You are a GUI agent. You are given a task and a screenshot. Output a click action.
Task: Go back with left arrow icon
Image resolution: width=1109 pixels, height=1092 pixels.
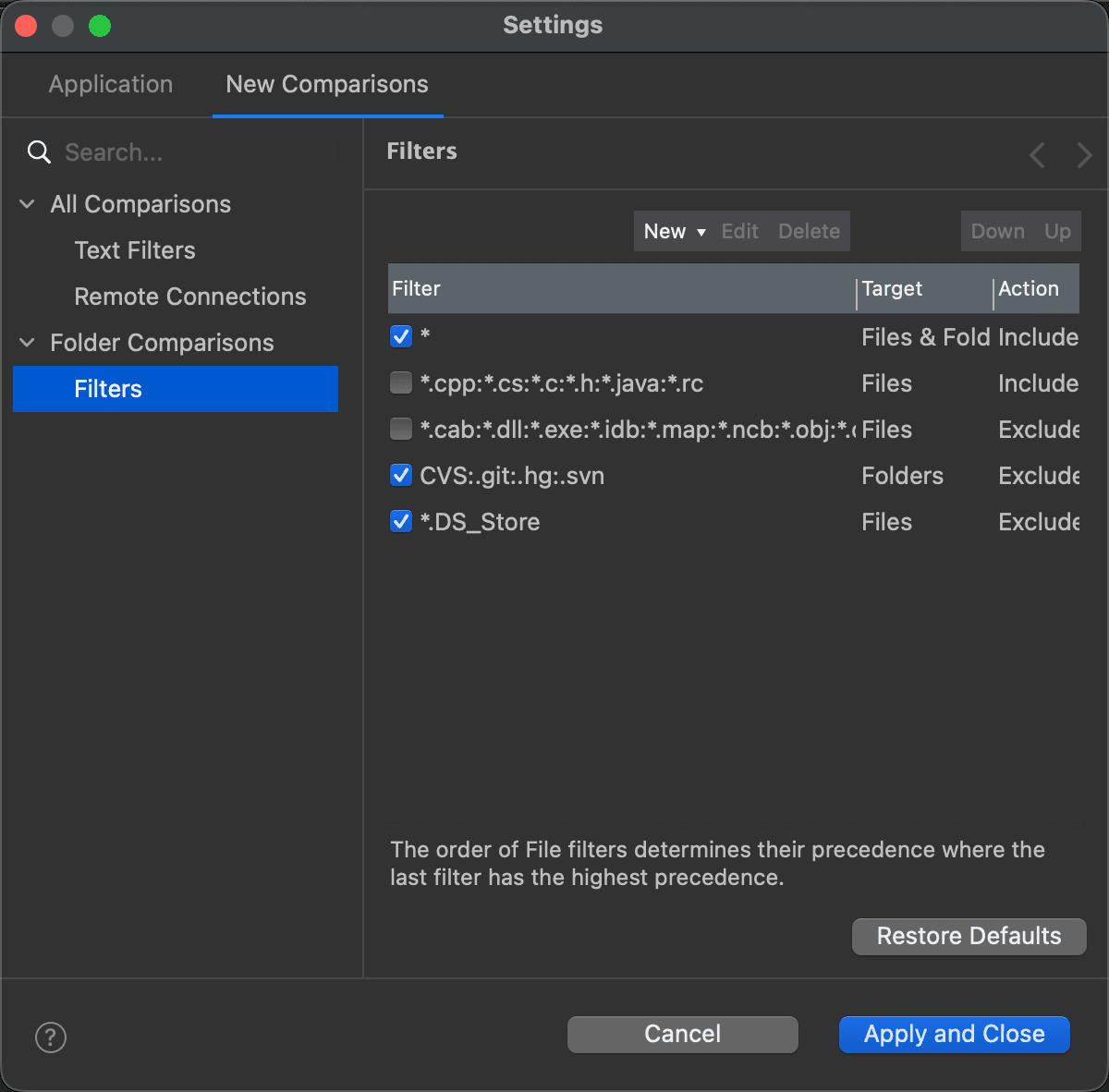(1038, 154)
